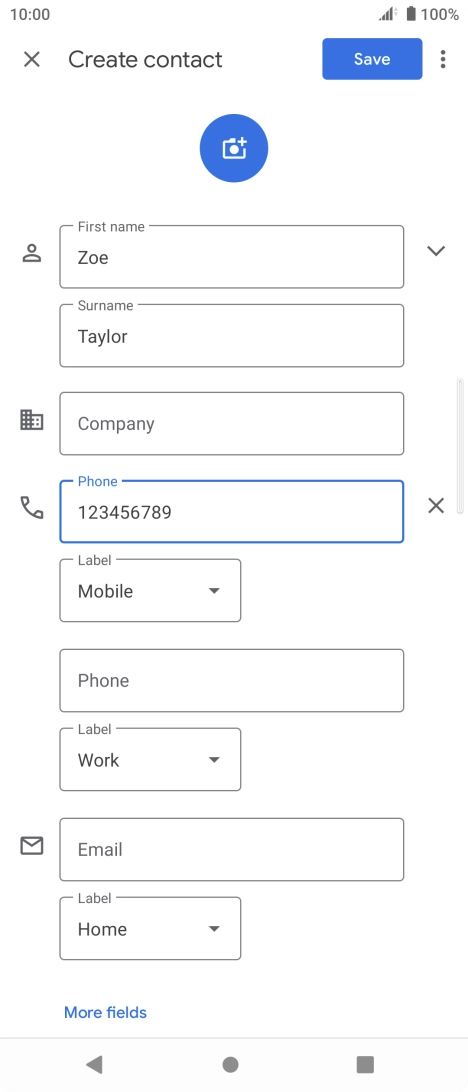Open the Mobile label dropdown

(150, 591)
